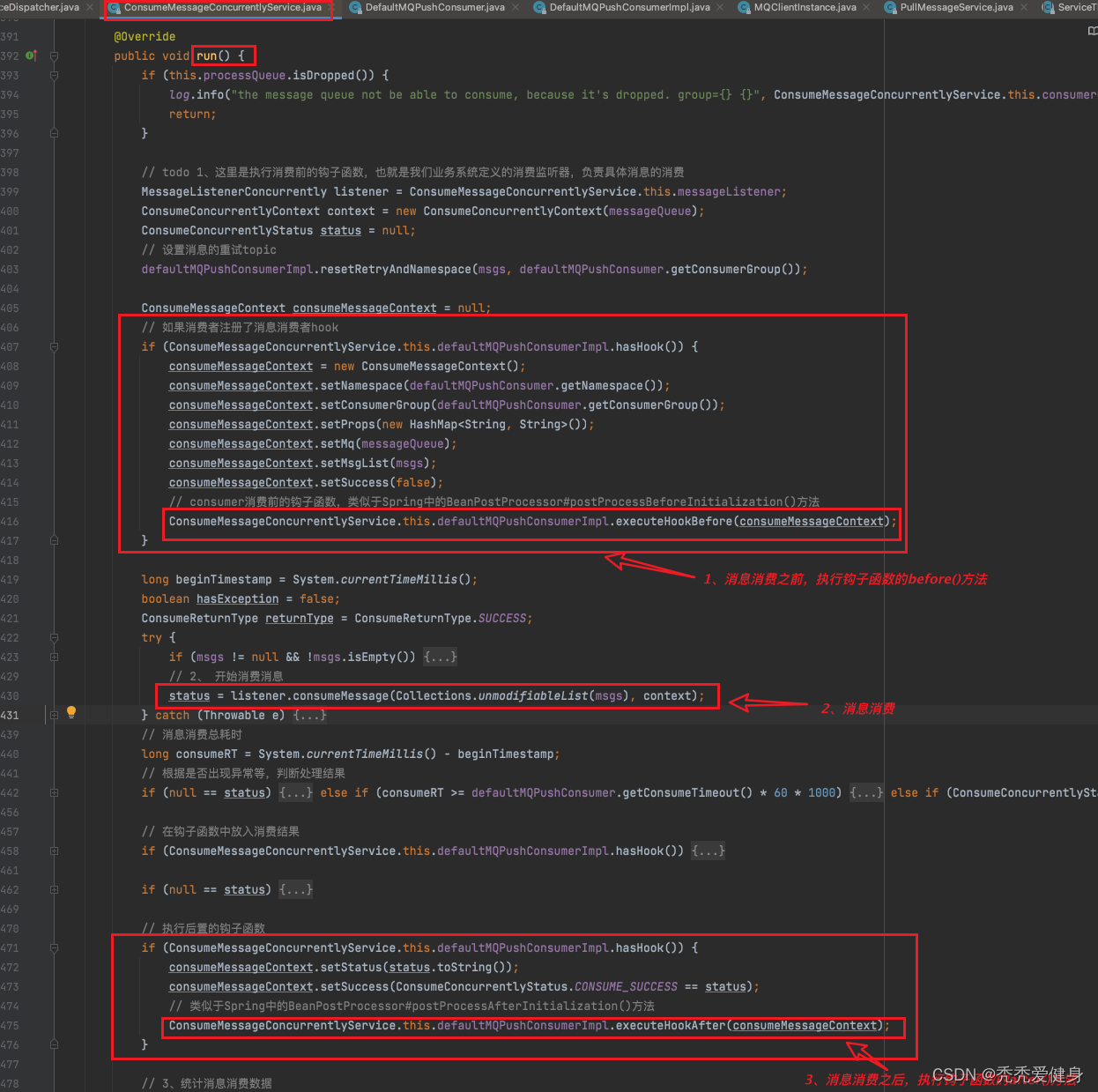Click the log.info call on line 394
Image resolution: width=1098 pixels, height=1092 pixels.
pos(197,94)
